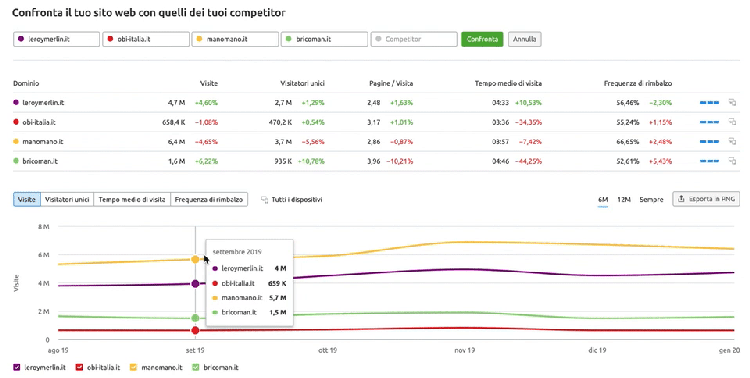This screenshot has width=750, height=378.
Task: Toggle manomano.it legend checkbox
Action: [x=133, y=367]
